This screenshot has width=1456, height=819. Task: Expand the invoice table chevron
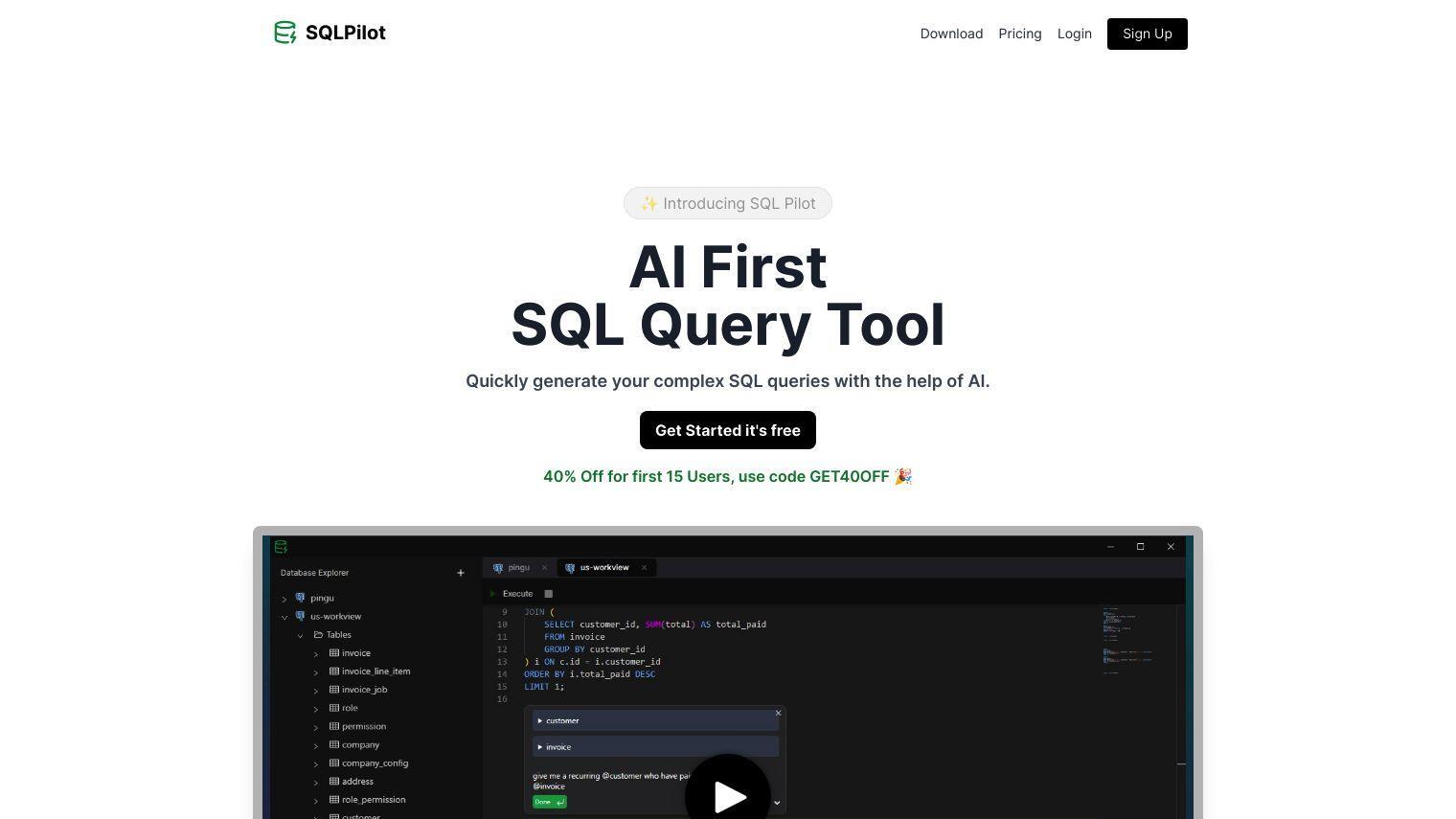coord(316,654)
